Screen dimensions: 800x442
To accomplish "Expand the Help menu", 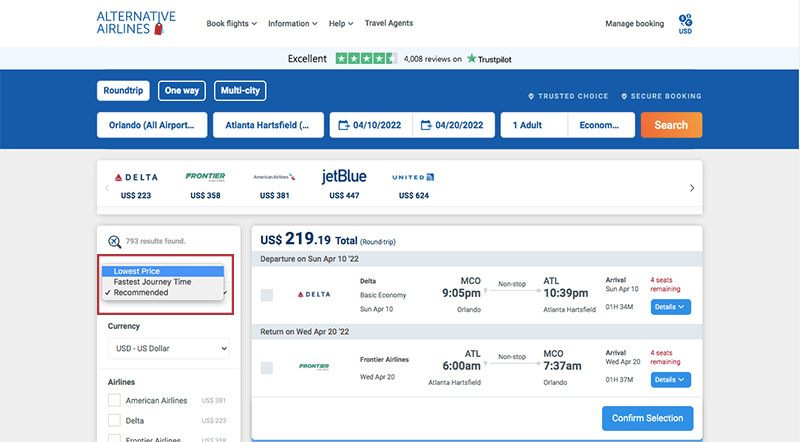I will pyautogui.click(x=341, y=23).
